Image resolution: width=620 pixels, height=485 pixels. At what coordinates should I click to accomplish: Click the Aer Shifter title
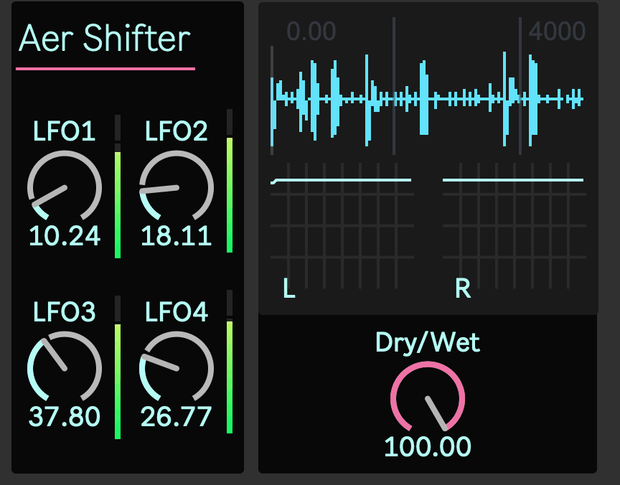click(x=105, y=38)
